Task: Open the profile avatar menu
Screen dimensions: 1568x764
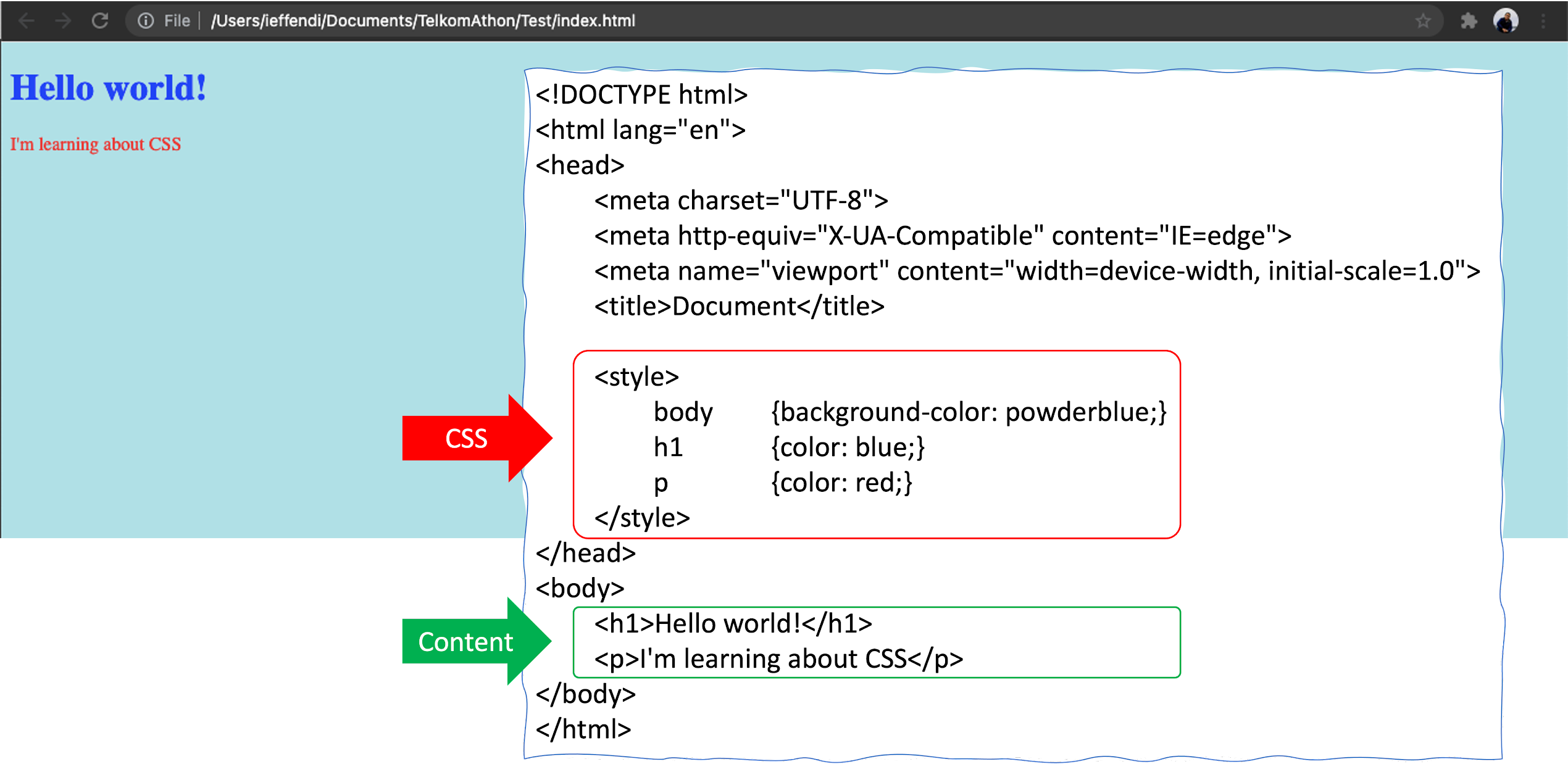Action: coord(1505,21)
